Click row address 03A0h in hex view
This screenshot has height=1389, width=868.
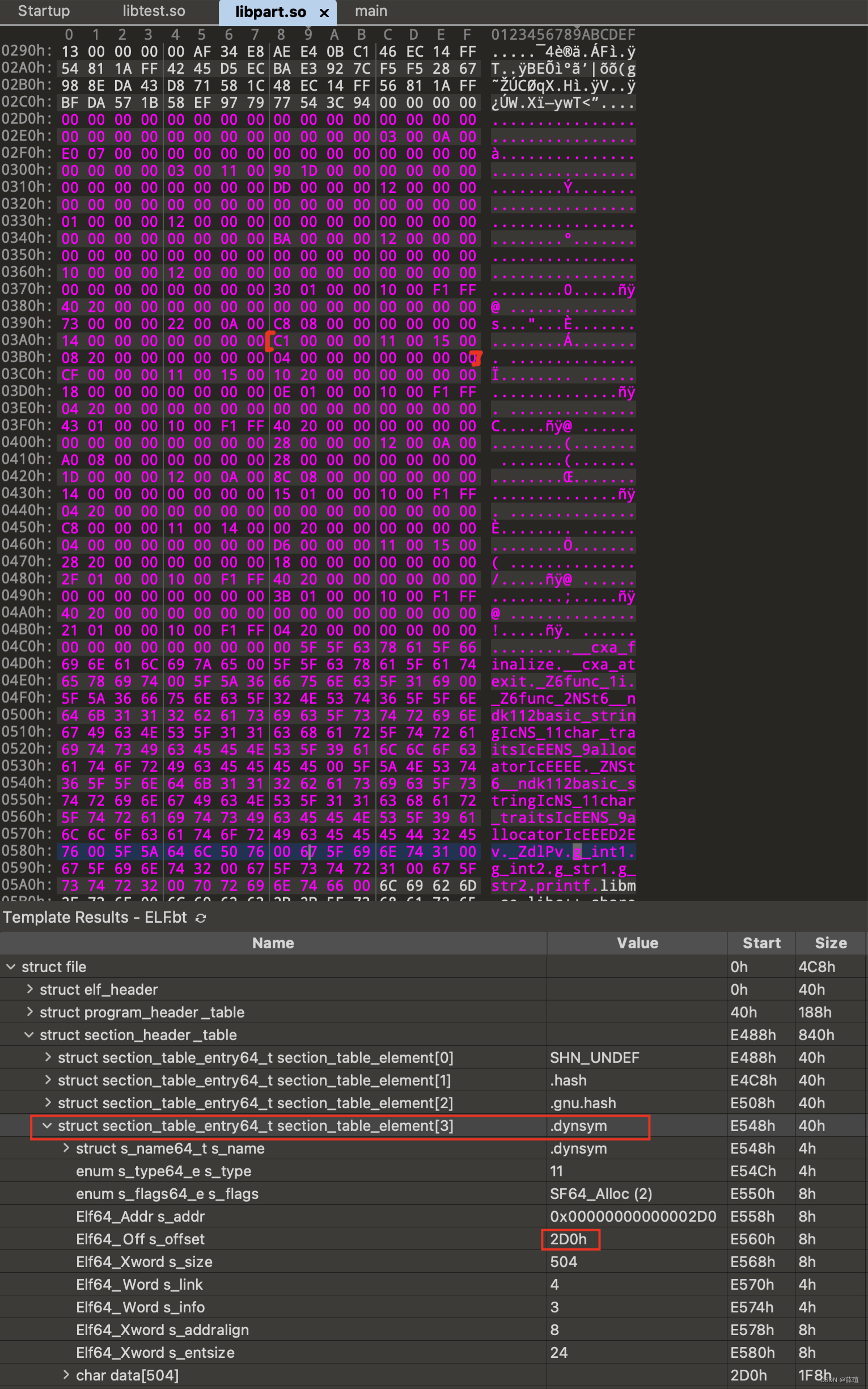pyautogui.click(x=27, y=340)
